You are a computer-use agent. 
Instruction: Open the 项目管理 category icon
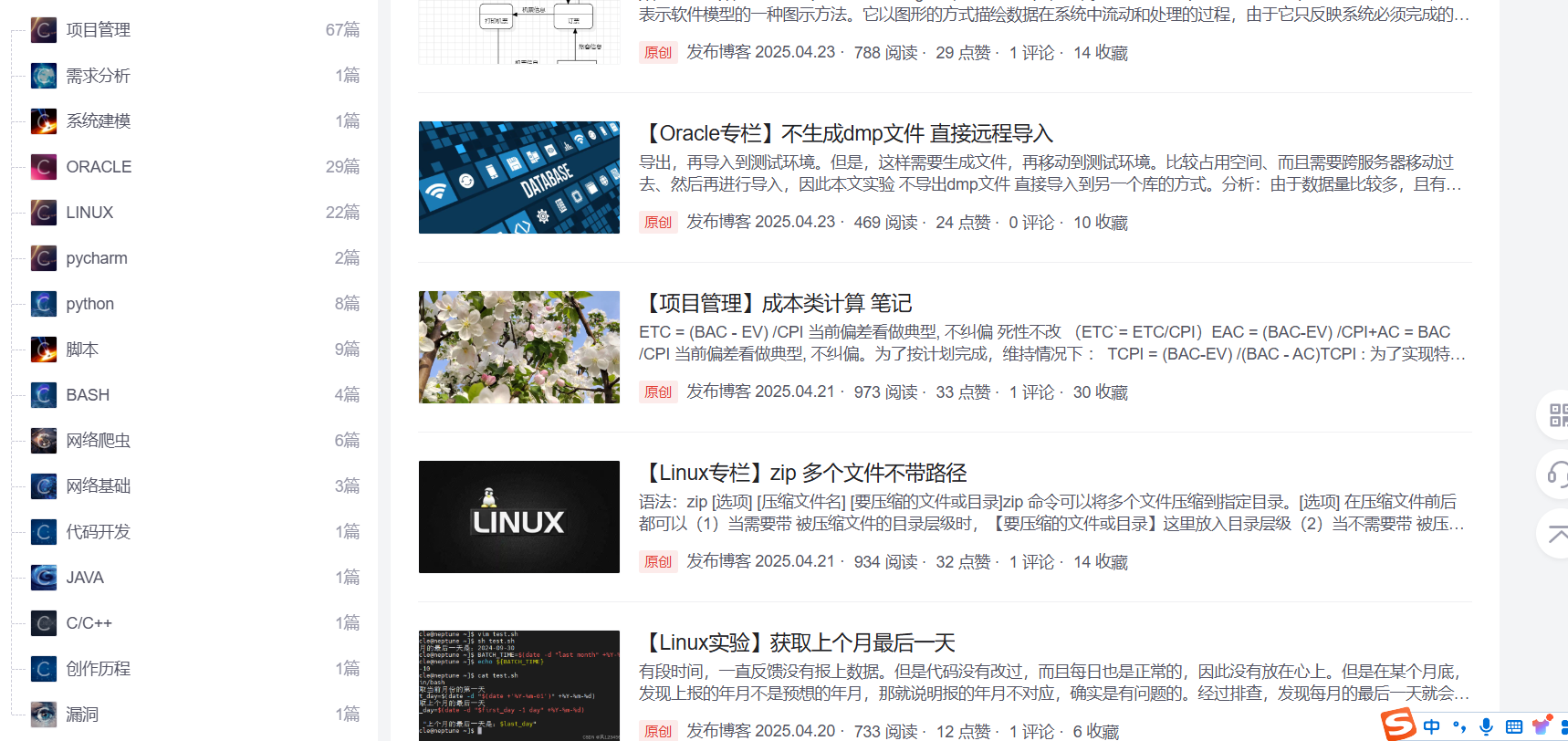click(44, 30)
